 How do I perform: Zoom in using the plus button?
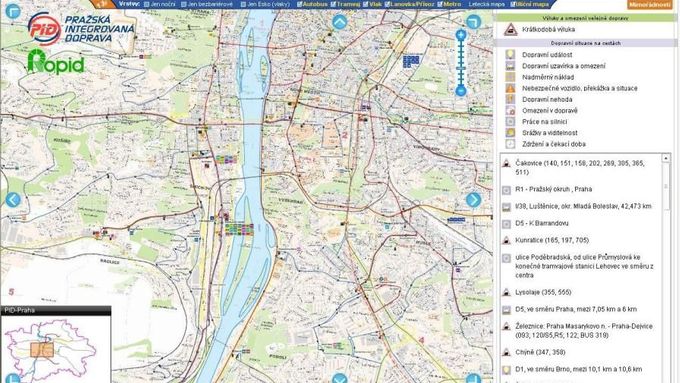tap(461, 35)
